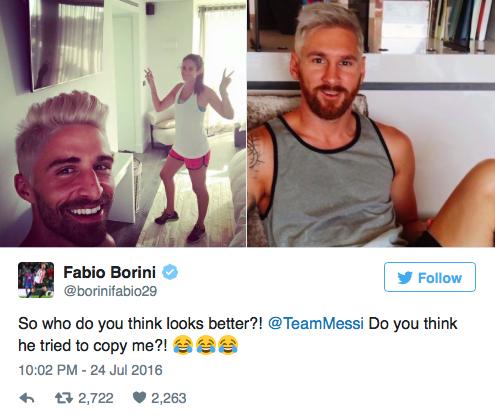
Task: Follow Fabio Borini's account
Action: tap(430, 277)
